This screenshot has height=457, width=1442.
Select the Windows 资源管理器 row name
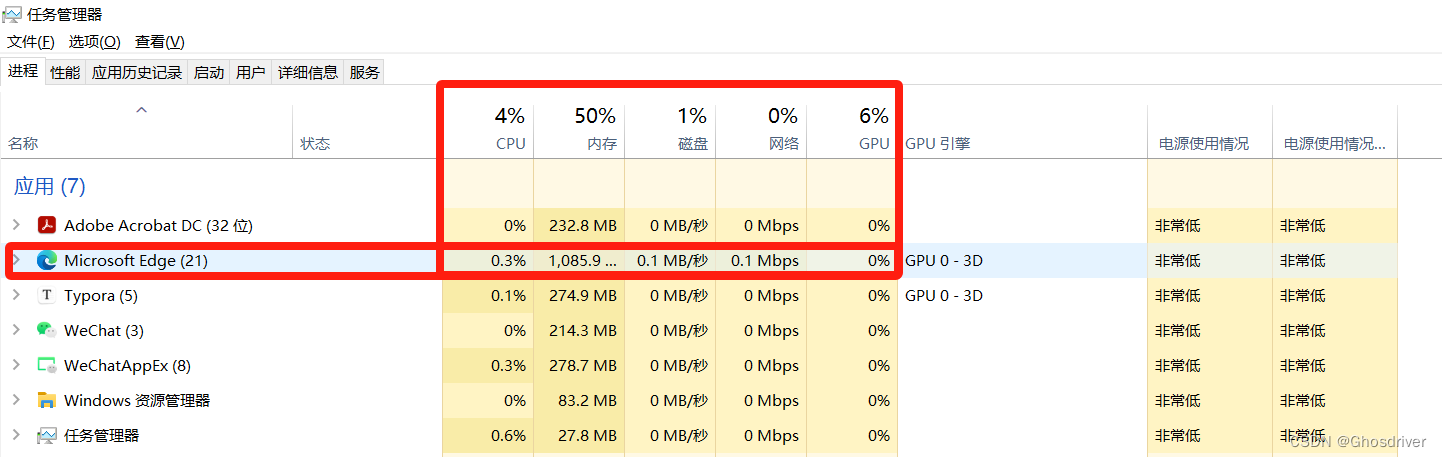tap(137, 400)
